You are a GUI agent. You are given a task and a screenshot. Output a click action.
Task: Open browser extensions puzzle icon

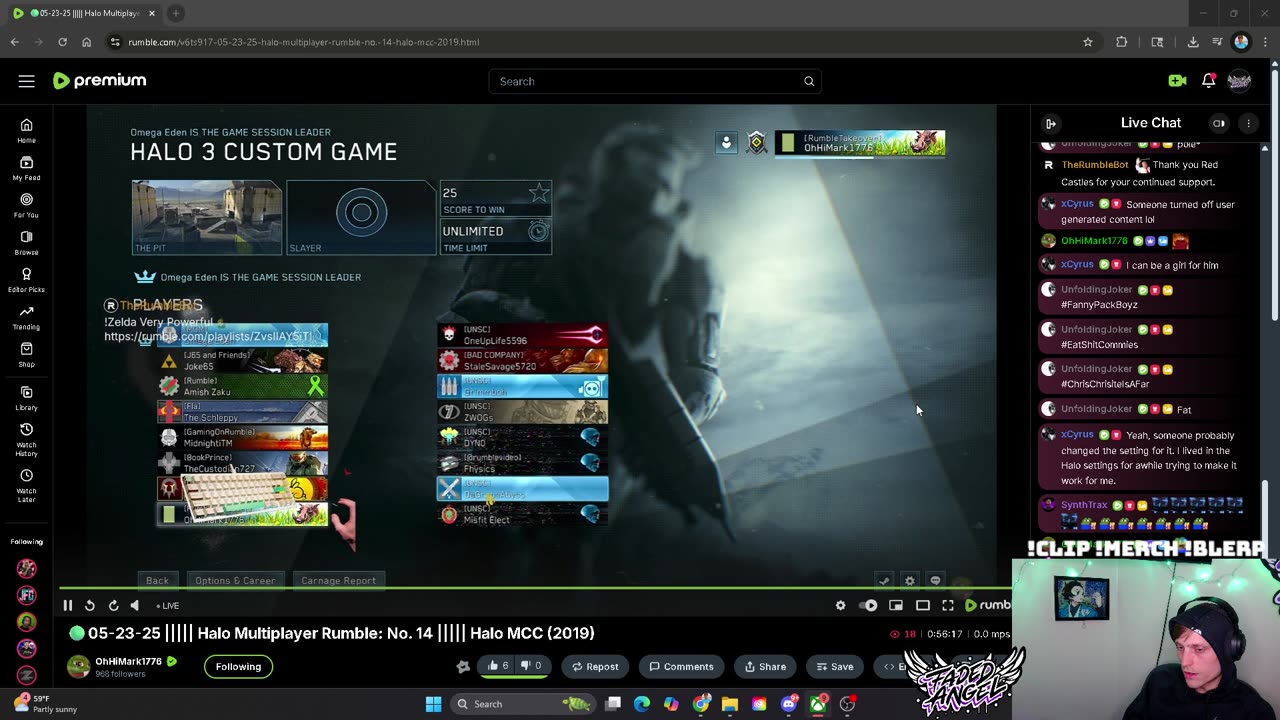coord(1122,42)
